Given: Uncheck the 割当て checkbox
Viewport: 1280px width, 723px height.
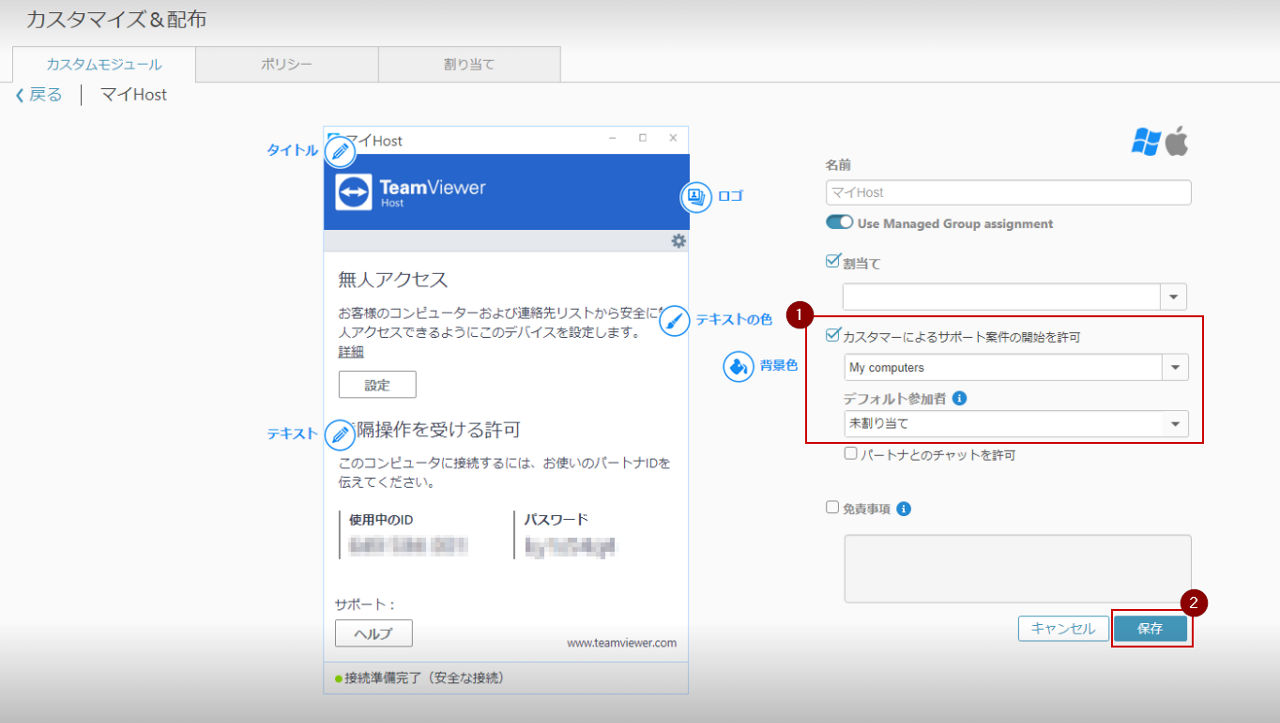Looking at the screenshot, I should point(833,261).
